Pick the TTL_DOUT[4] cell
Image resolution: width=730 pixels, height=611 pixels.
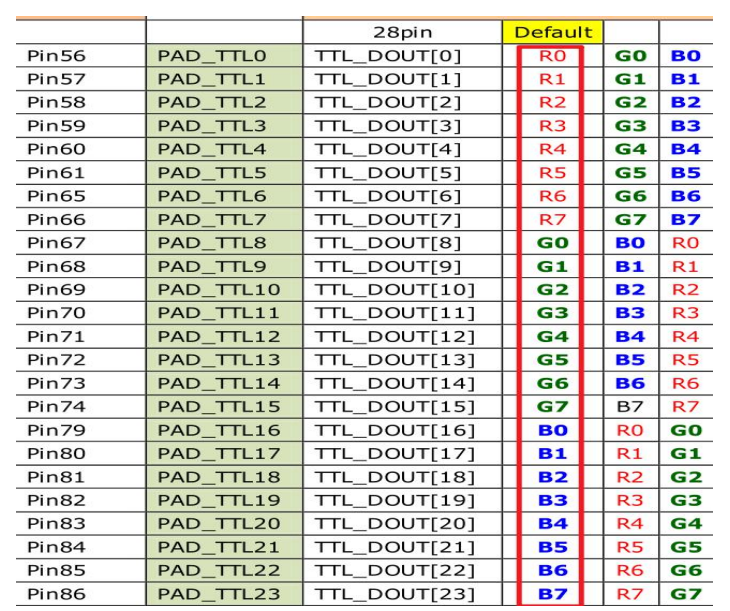(402, 149)
